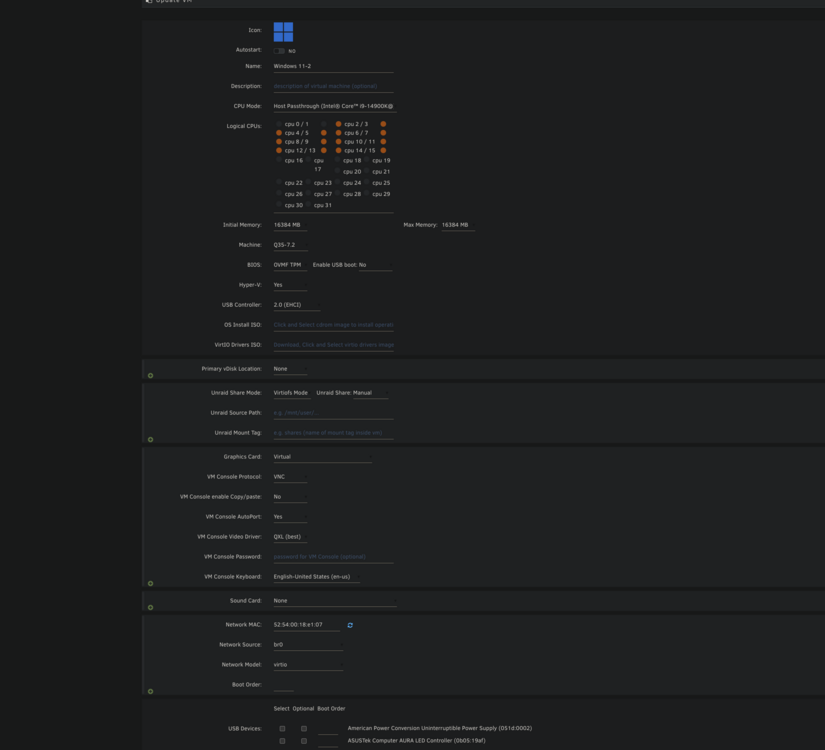Check Select box for American Power Conversion UPS

tap(283, 729)
